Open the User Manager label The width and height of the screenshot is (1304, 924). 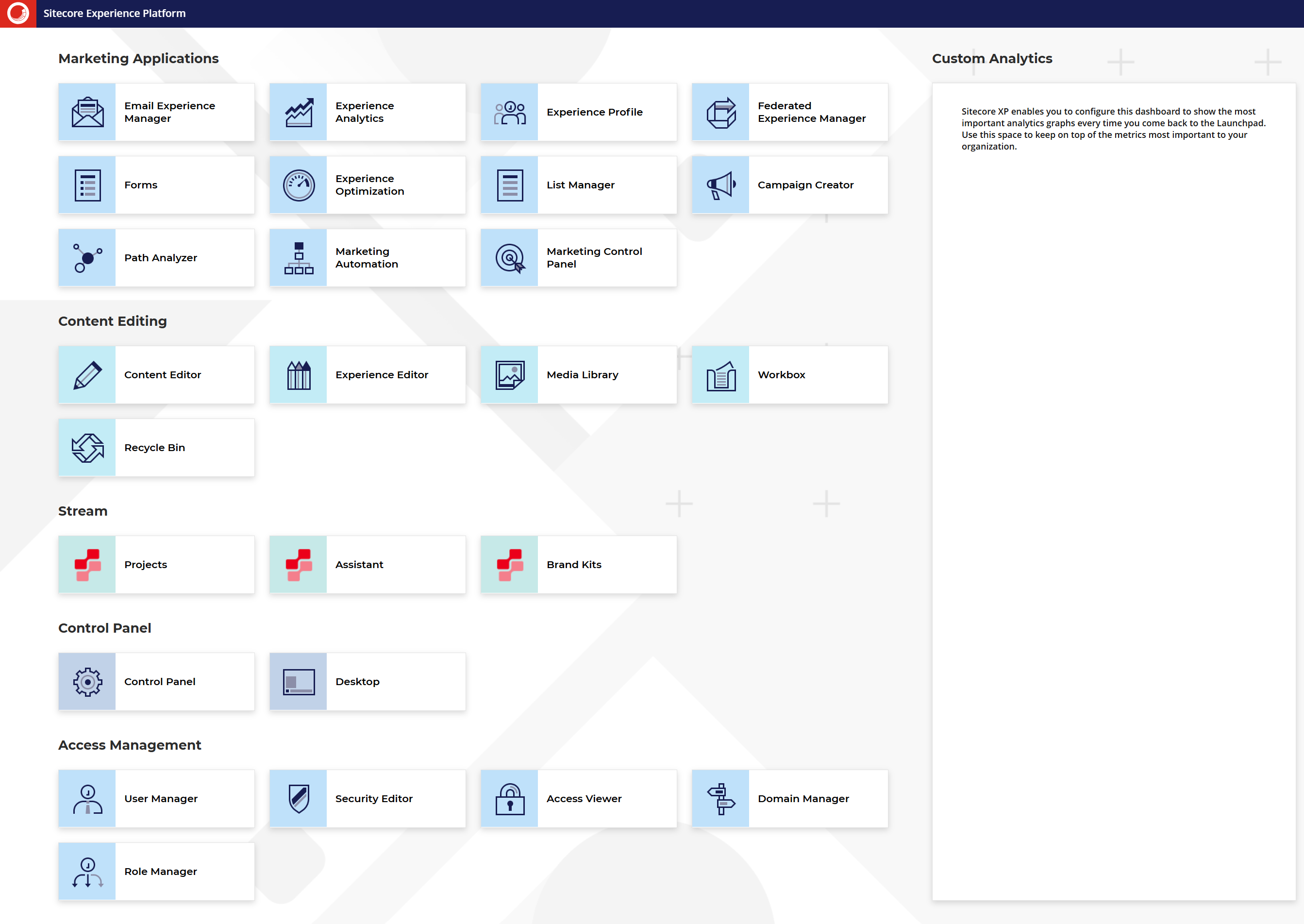point(160,798)
